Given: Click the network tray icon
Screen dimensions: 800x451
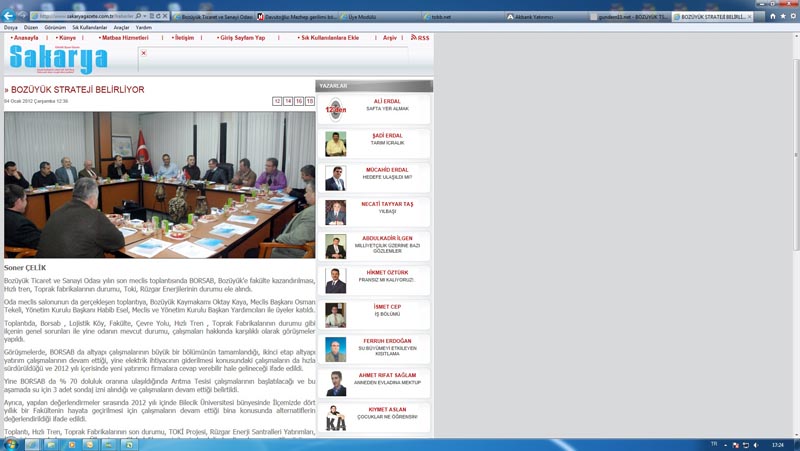Looking at the screenshot, I should click(745, 445).
